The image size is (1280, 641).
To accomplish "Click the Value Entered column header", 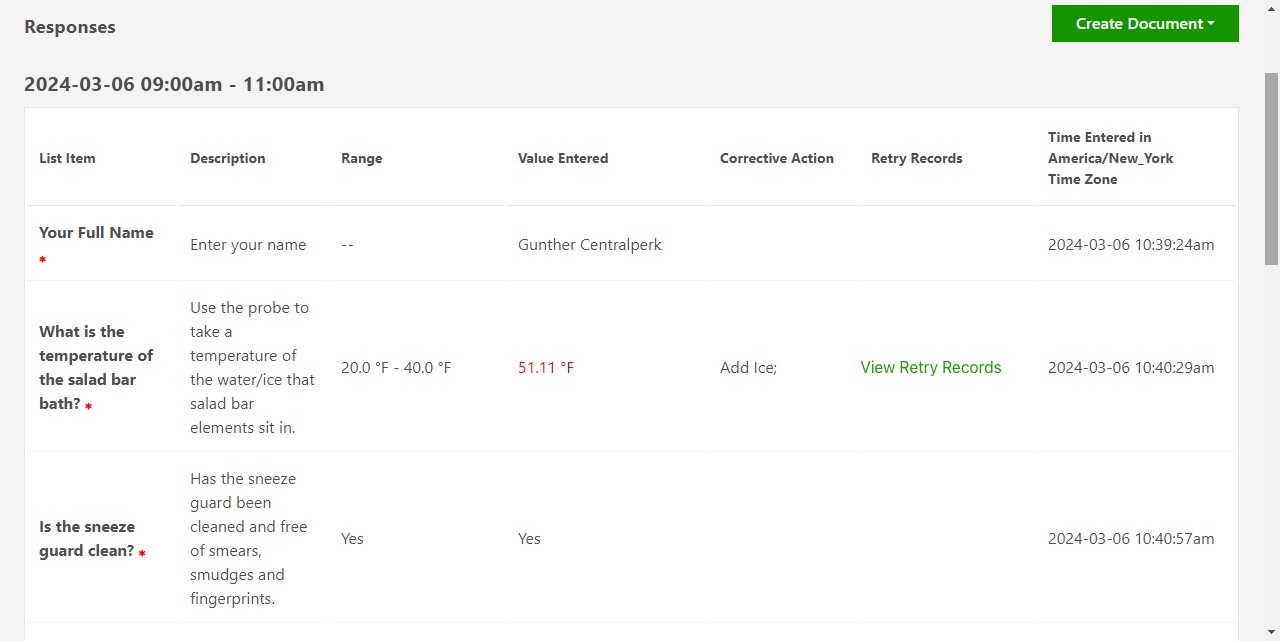I will 562,158.
